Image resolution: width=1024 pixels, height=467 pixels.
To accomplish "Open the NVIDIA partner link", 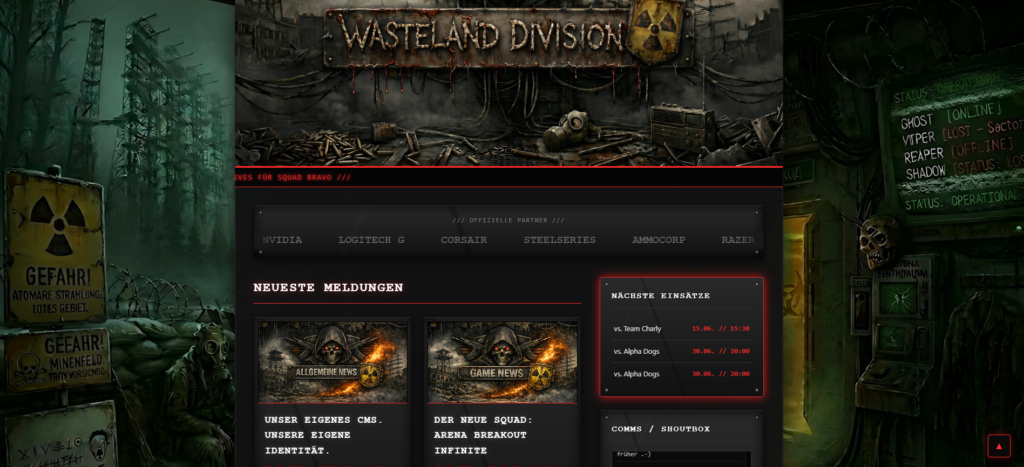I will pos(282,240).
